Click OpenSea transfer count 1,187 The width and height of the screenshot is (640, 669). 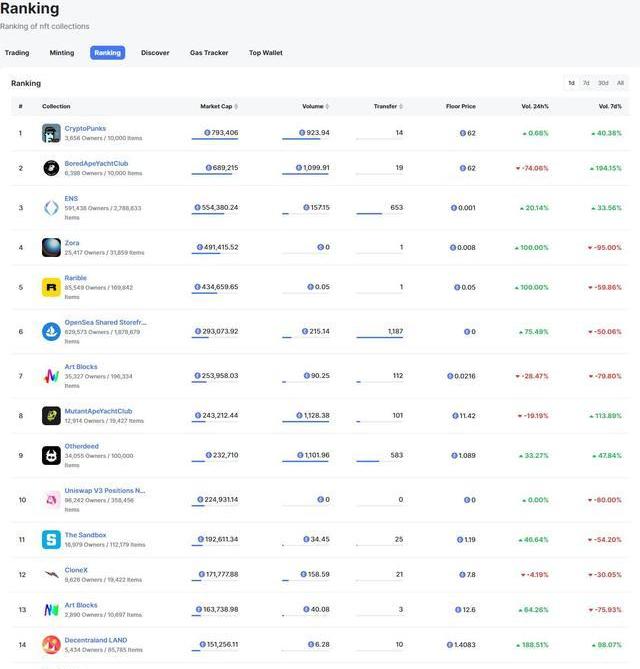coord(395,331)
